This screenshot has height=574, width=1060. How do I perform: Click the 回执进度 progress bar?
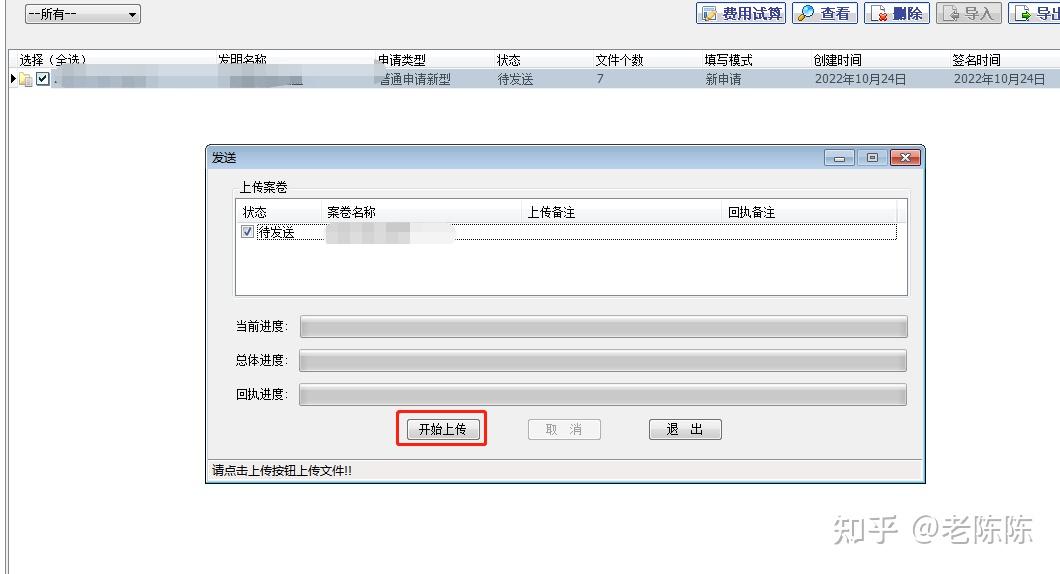pos(603,394)
